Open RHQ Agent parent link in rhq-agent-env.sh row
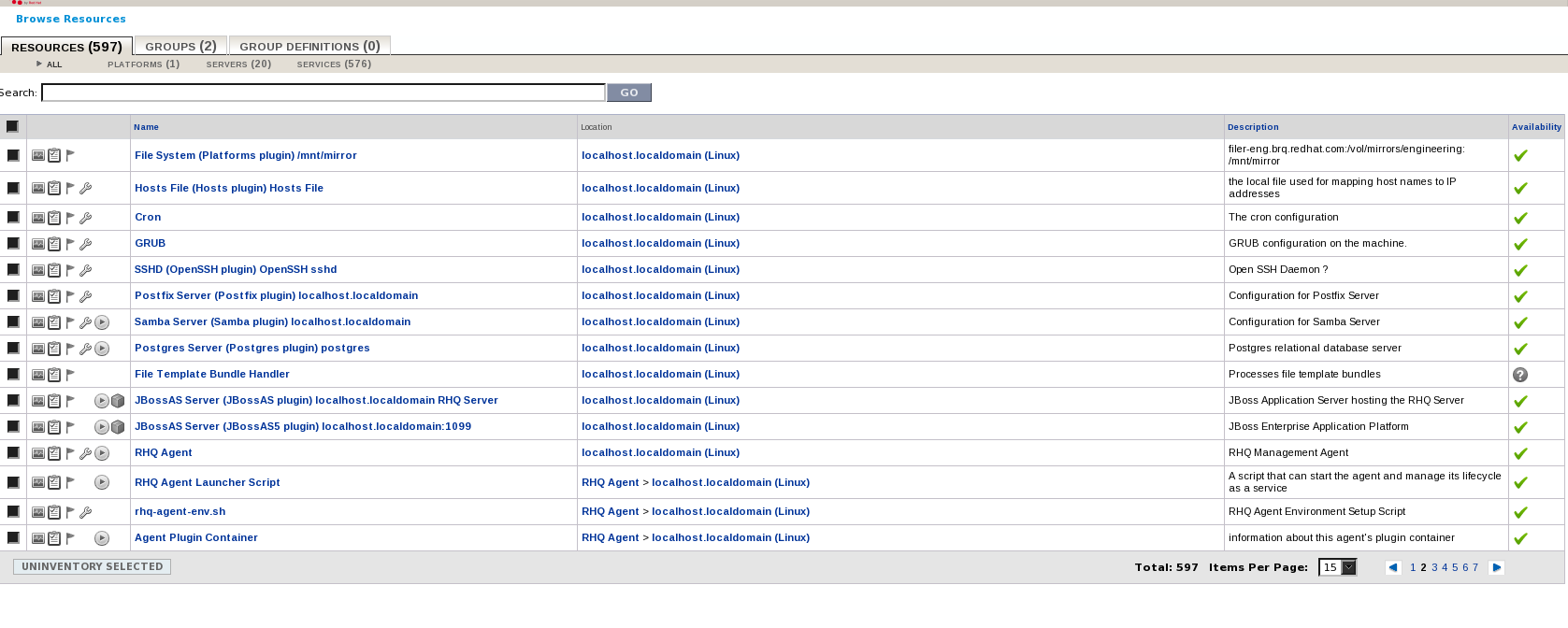 tap(611, 511)
